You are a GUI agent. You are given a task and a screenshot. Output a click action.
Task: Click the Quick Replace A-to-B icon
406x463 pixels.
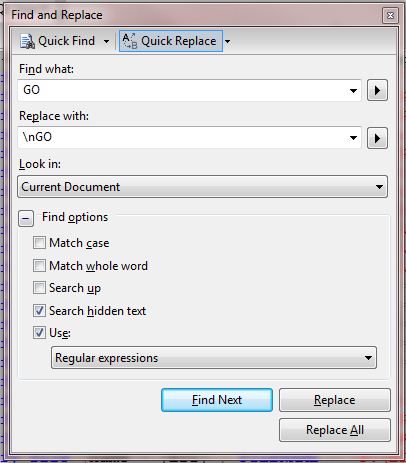pyautogui.click(x=130, y=41)
